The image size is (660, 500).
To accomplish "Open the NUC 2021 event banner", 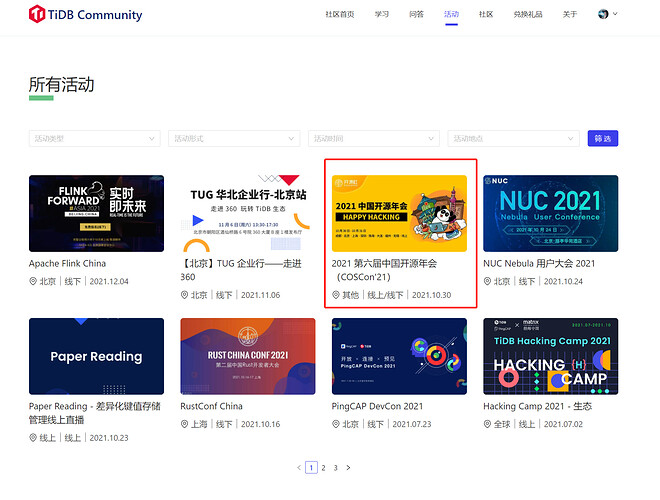I will (x=550, y=213).
